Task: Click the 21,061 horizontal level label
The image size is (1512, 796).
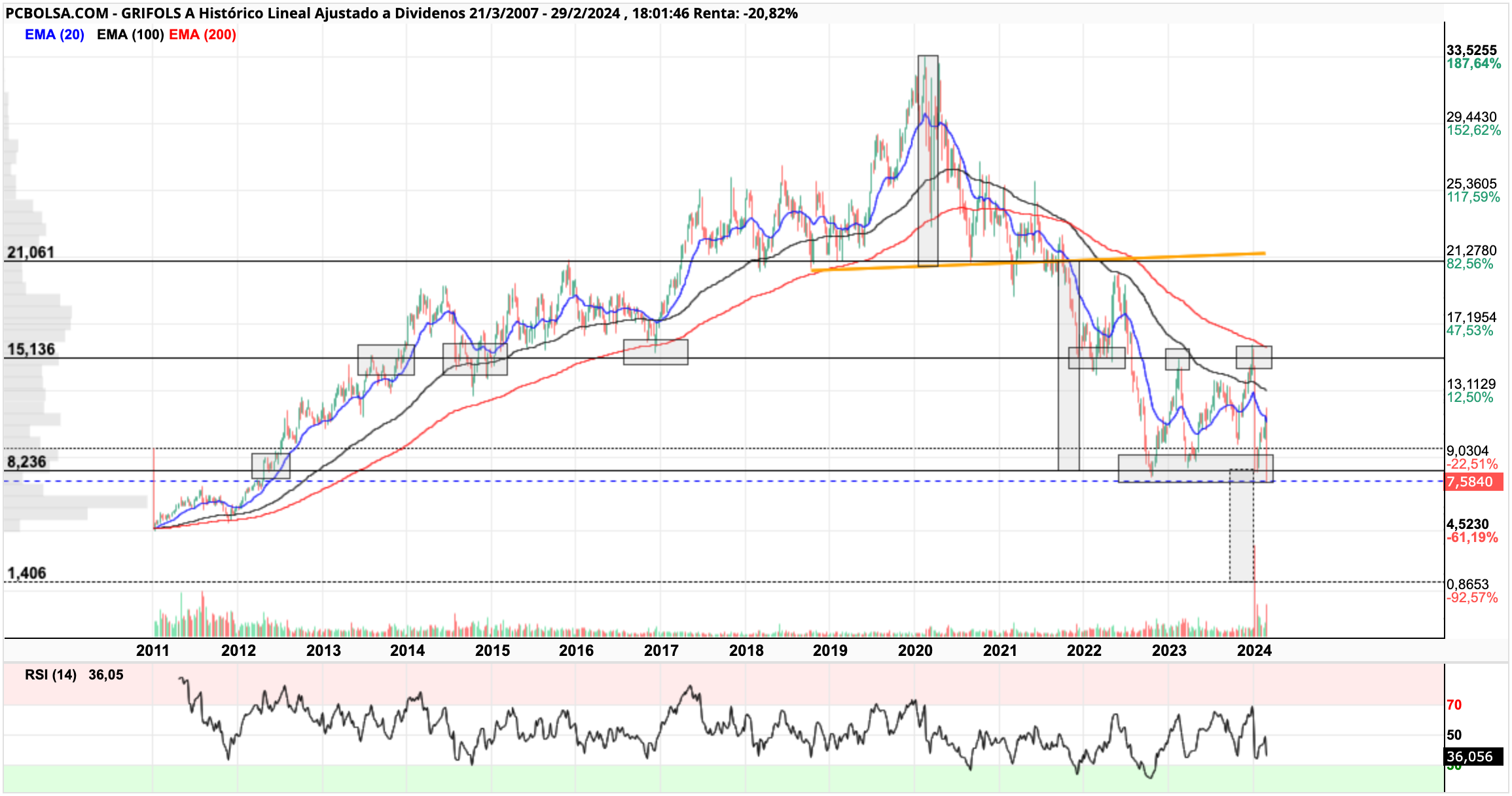Action: [x=31, y=252]
